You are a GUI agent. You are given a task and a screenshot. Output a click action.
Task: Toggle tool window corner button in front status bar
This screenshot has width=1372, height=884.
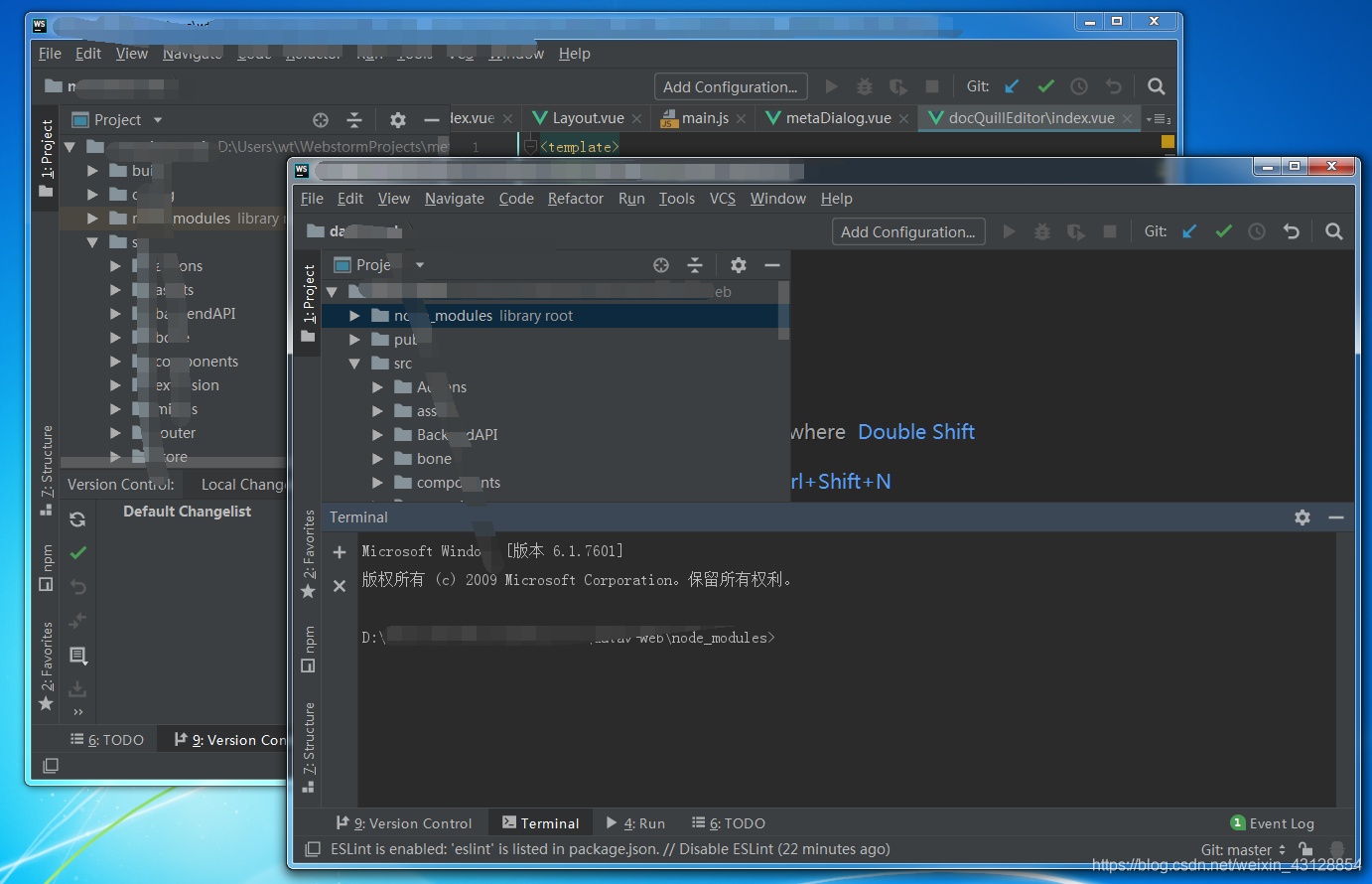[313, 849]
